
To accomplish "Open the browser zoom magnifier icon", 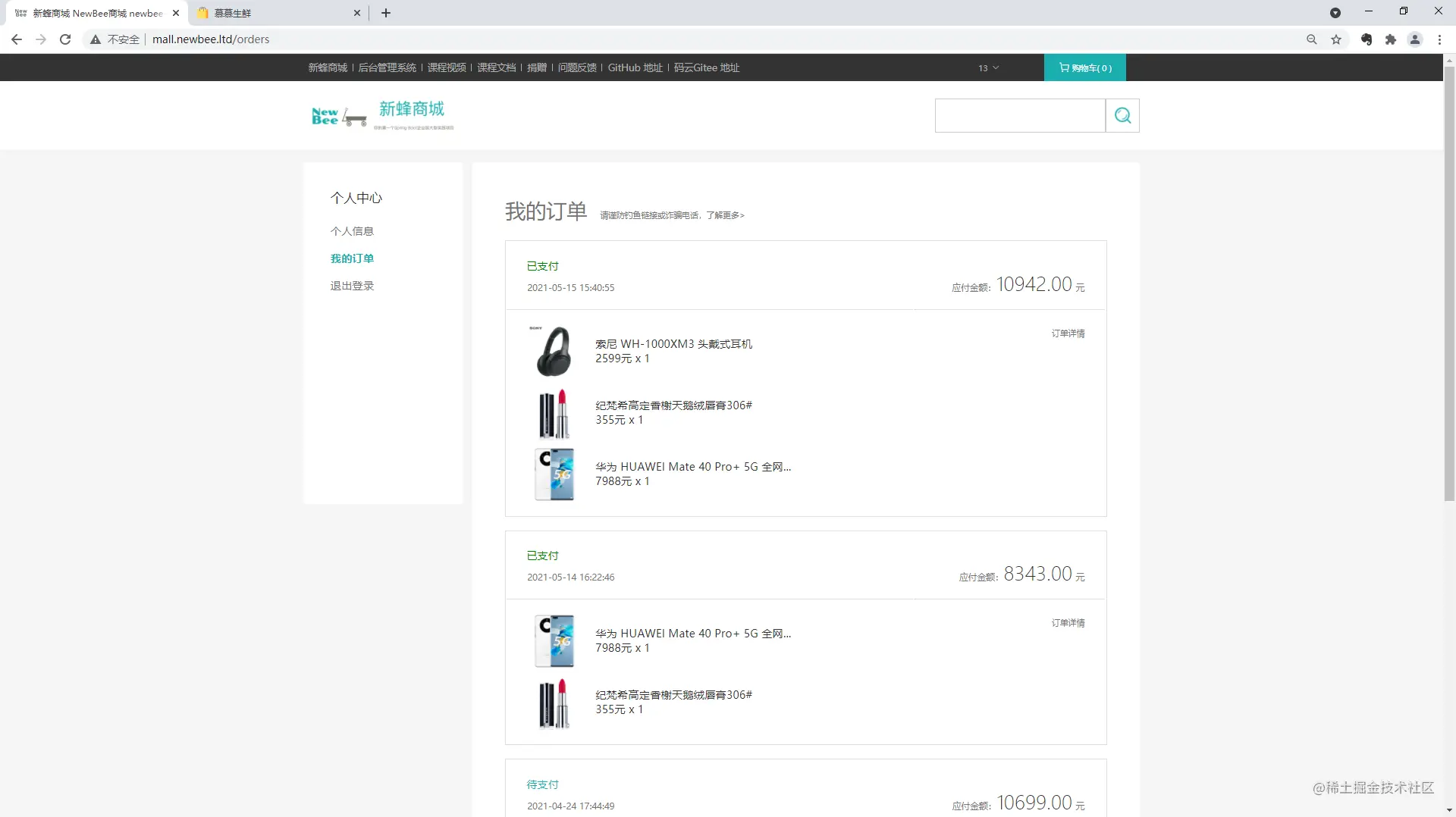I will 1312,39.
